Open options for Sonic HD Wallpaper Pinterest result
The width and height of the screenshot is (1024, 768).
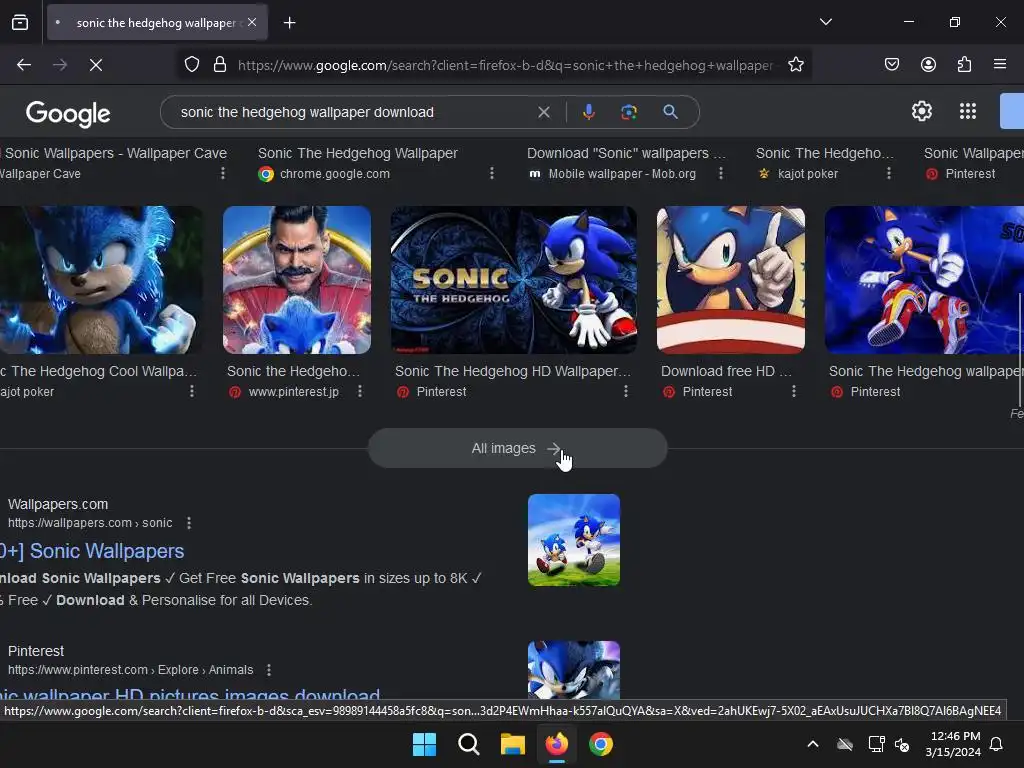click(x=626, y=391)
